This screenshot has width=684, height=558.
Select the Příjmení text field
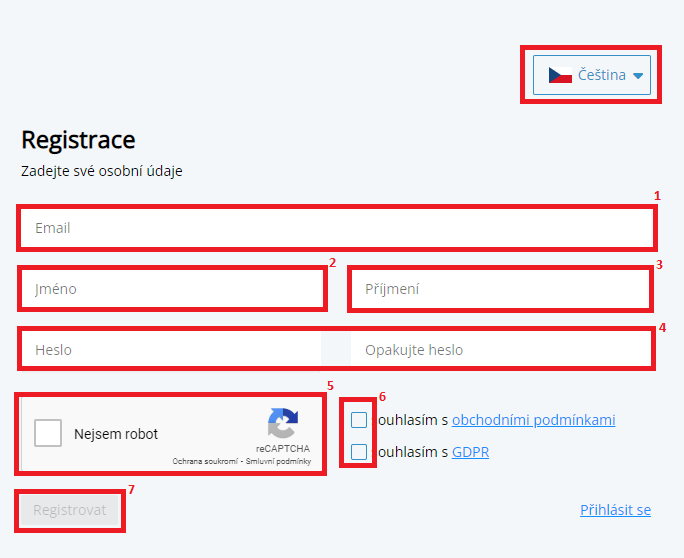[500, 289]
